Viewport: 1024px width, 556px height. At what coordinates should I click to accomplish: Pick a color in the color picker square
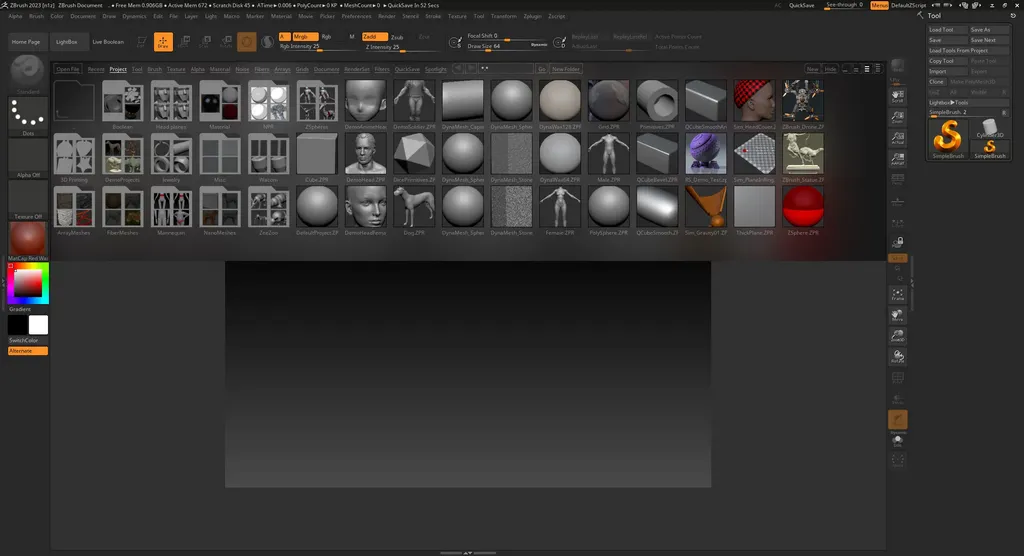point(28,284)
